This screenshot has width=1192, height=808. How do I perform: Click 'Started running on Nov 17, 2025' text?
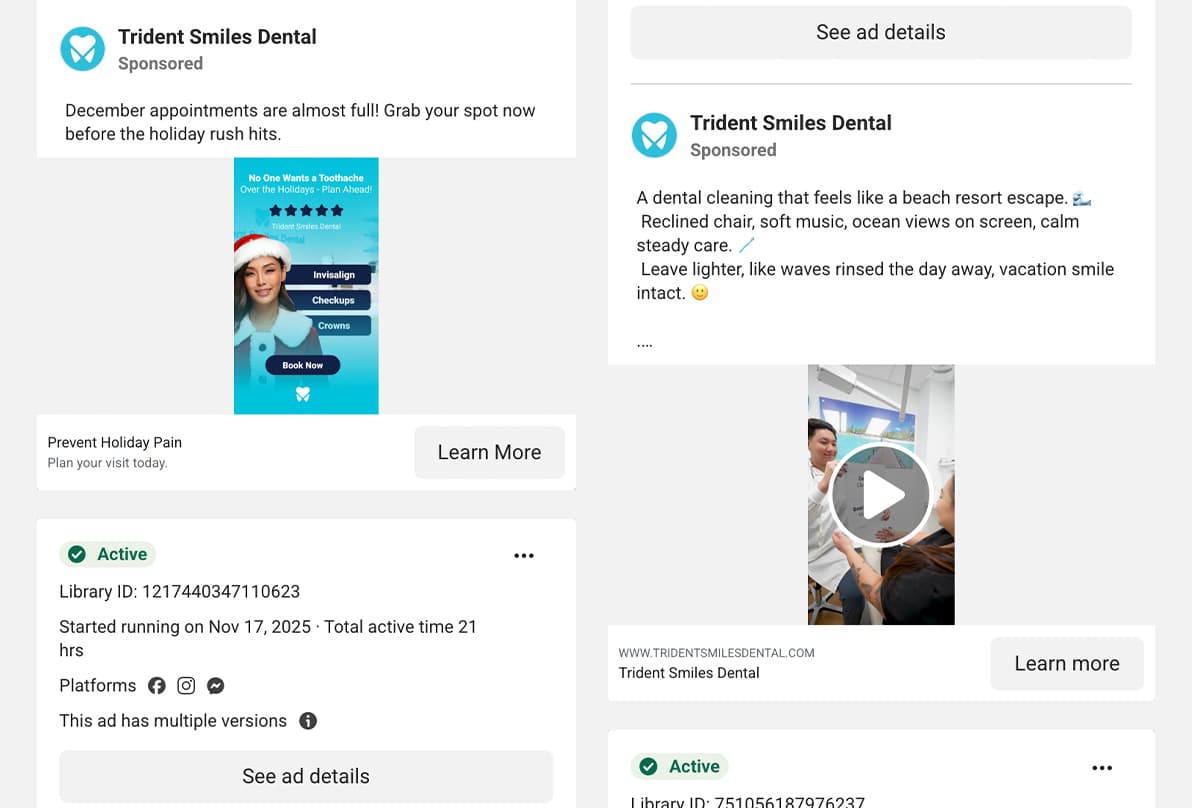(185, 627)
